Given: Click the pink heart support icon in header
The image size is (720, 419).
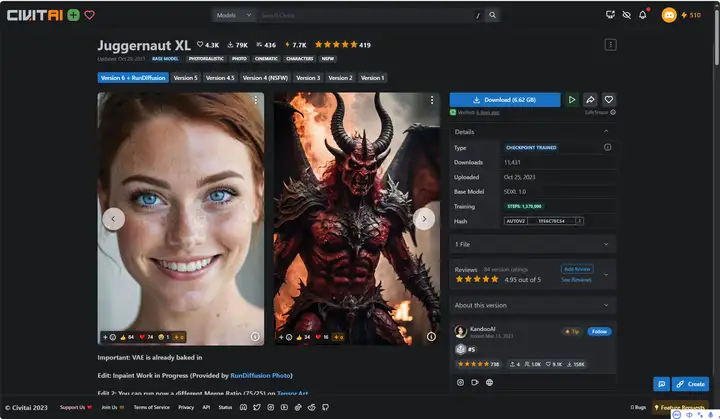Looking at the screenshot, I should point(90,15).
